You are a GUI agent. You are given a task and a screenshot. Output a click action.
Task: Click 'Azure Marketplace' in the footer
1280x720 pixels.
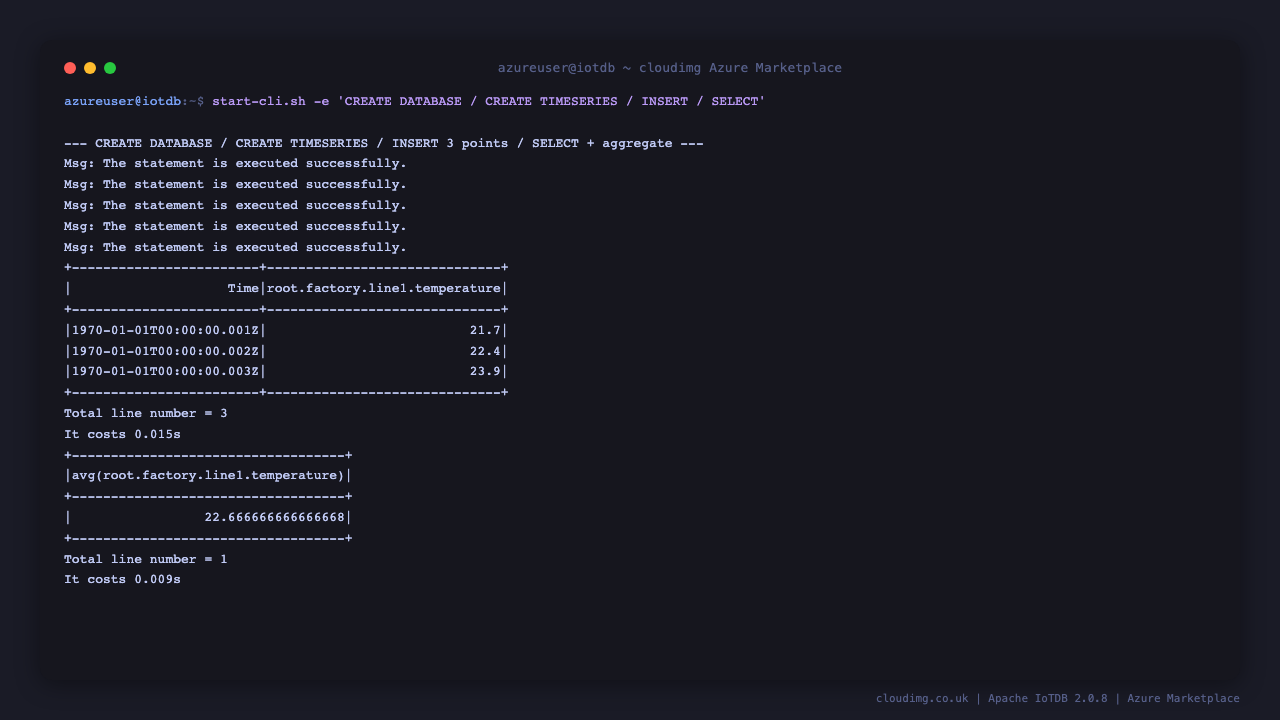click(1183, 699)
